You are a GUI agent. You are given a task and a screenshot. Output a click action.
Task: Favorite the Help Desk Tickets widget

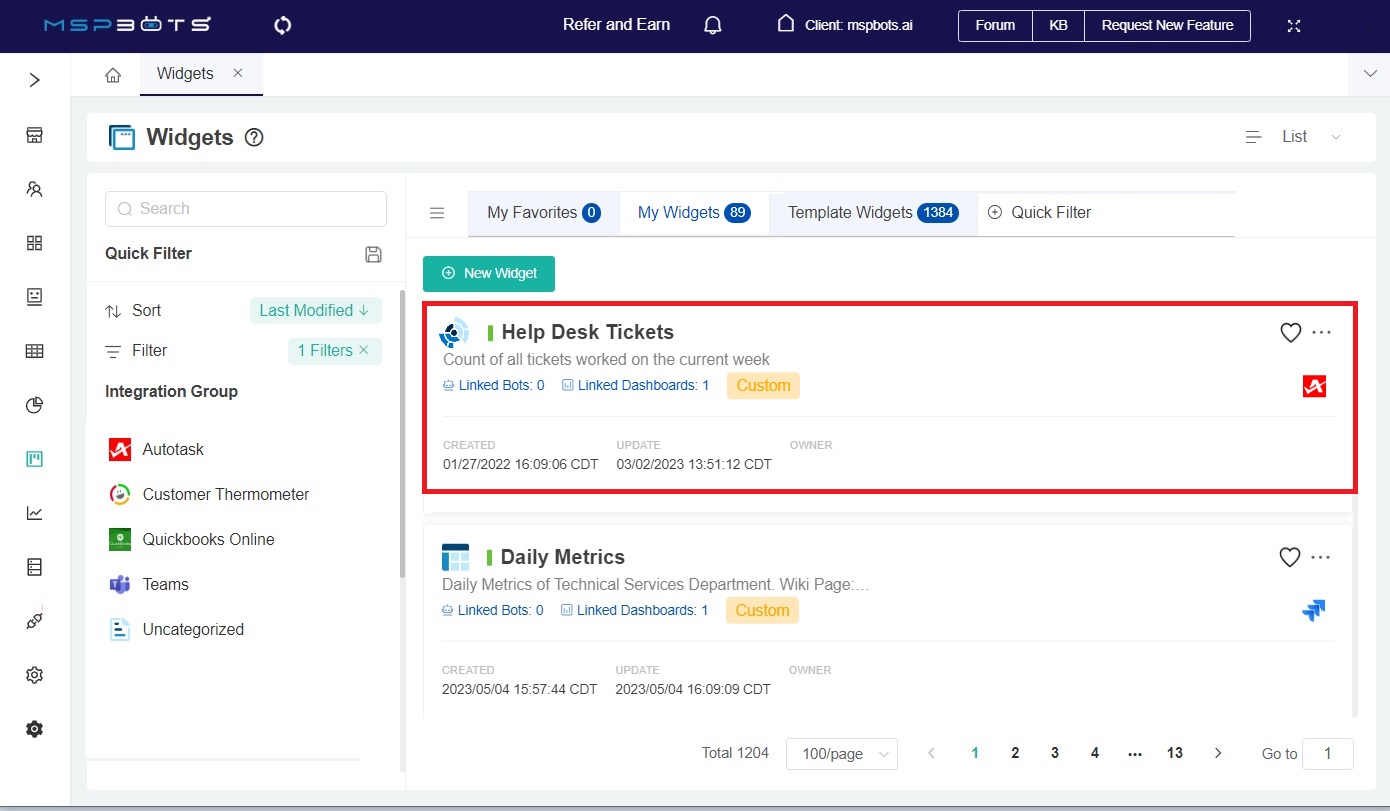point(1290,333)
